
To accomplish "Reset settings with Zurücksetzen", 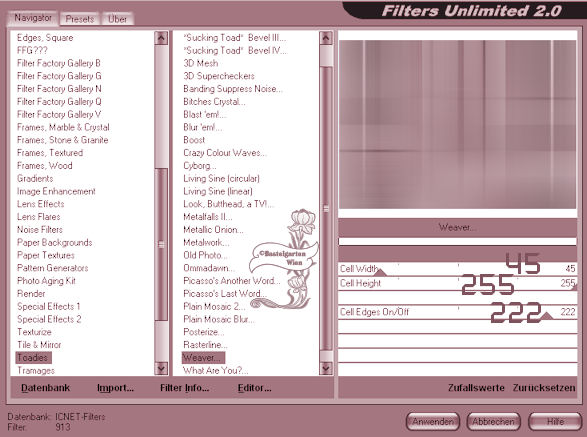I will point(544,388).
